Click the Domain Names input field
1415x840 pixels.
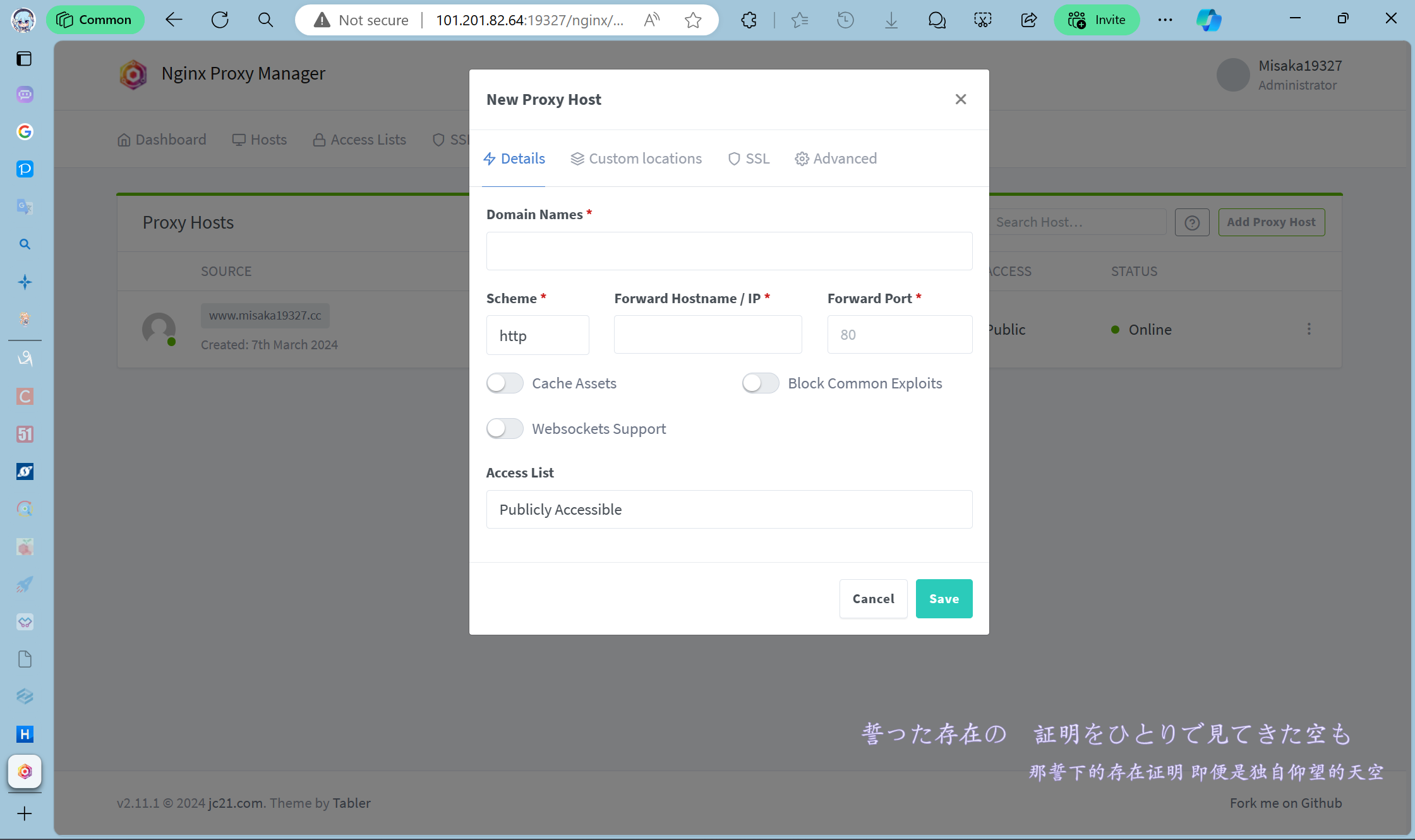click(729, 251)
